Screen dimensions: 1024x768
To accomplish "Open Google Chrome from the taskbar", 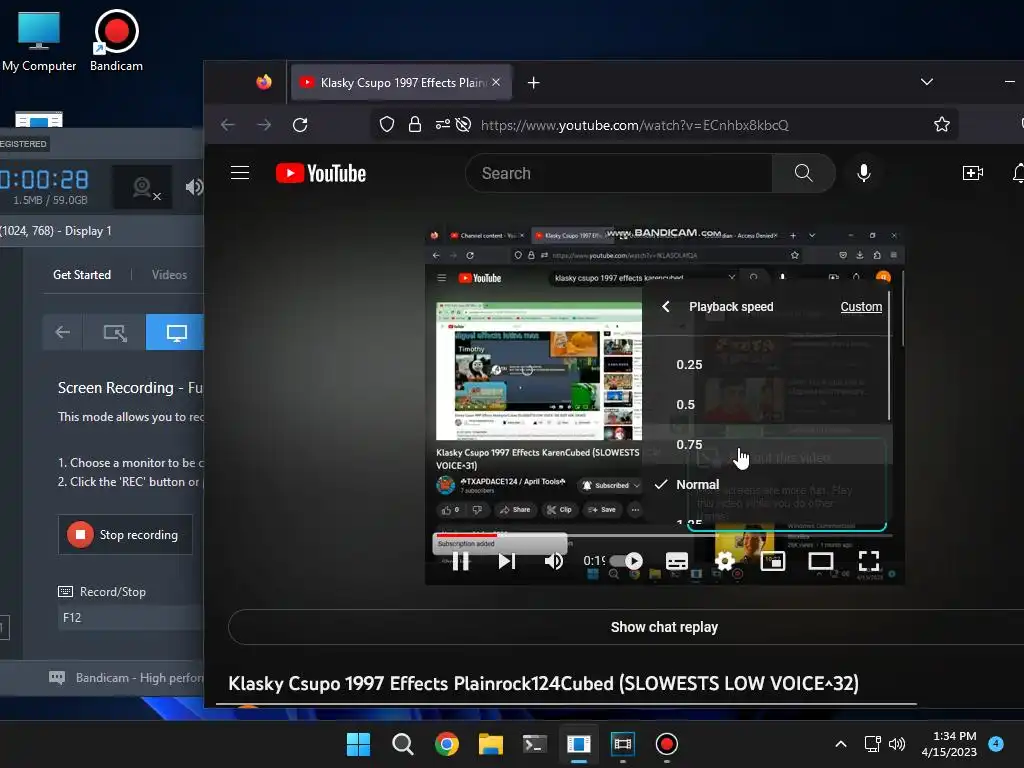I will (x=447, y=744).
